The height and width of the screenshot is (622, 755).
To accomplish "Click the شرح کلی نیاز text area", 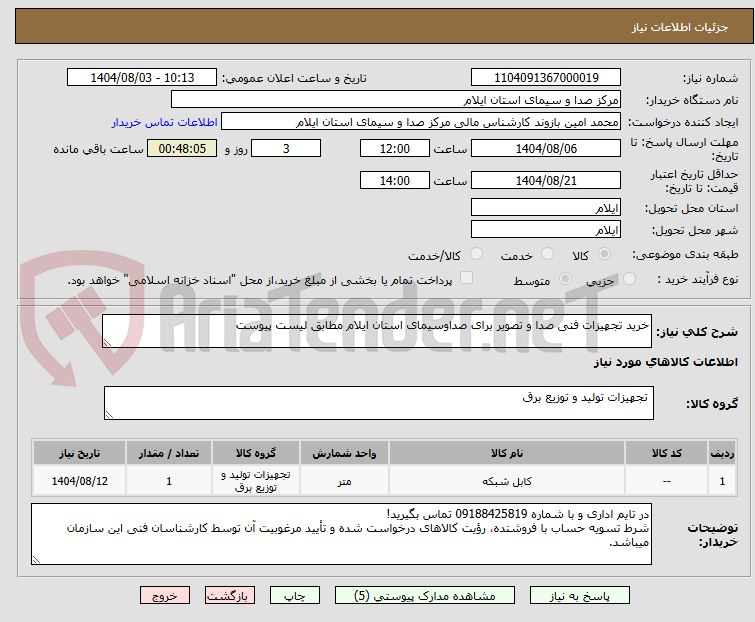I will click(377, 331).
